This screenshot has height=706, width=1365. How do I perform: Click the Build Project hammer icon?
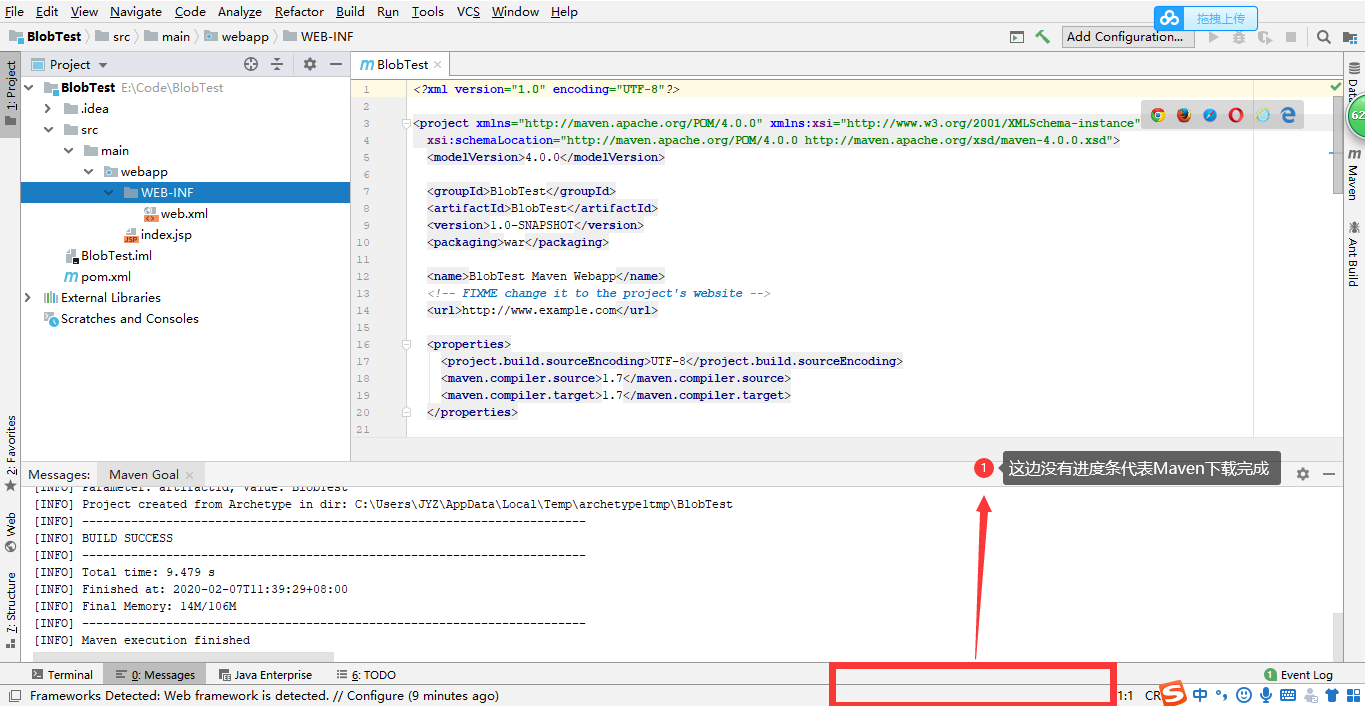[x=1043, y=37]
